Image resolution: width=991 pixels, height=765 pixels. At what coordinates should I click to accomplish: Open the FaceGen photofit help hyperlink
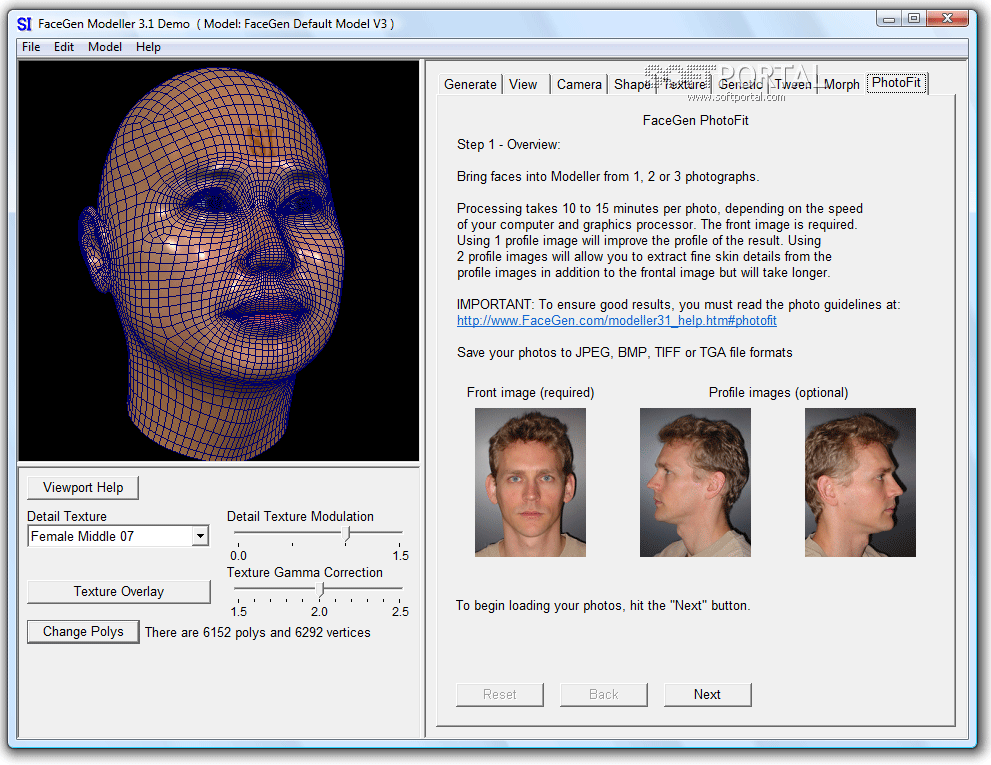point(616,321)
